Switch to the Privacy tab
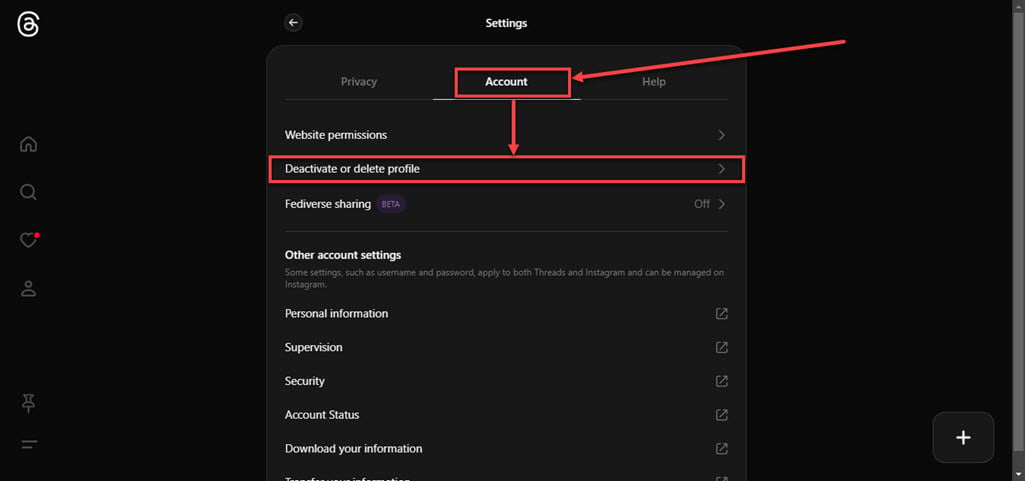 coord(359,82)
